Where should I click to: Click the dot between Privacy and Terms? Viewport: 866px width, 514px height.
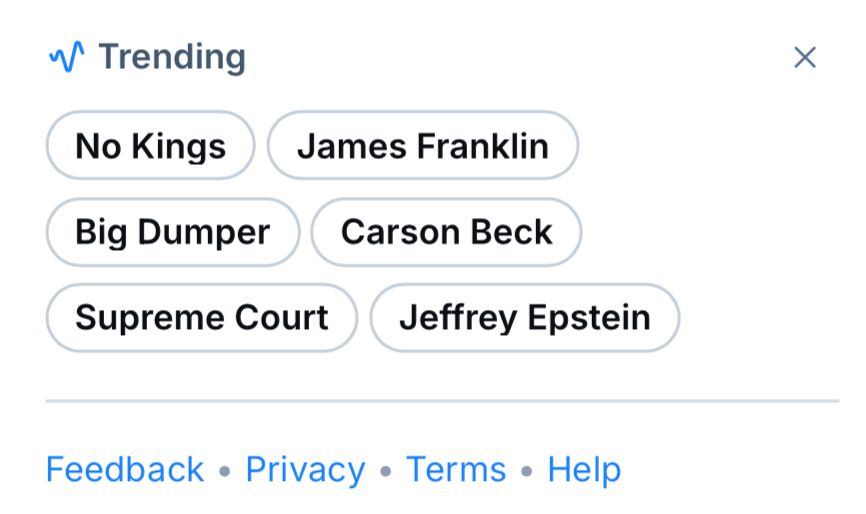coord(386,470)
